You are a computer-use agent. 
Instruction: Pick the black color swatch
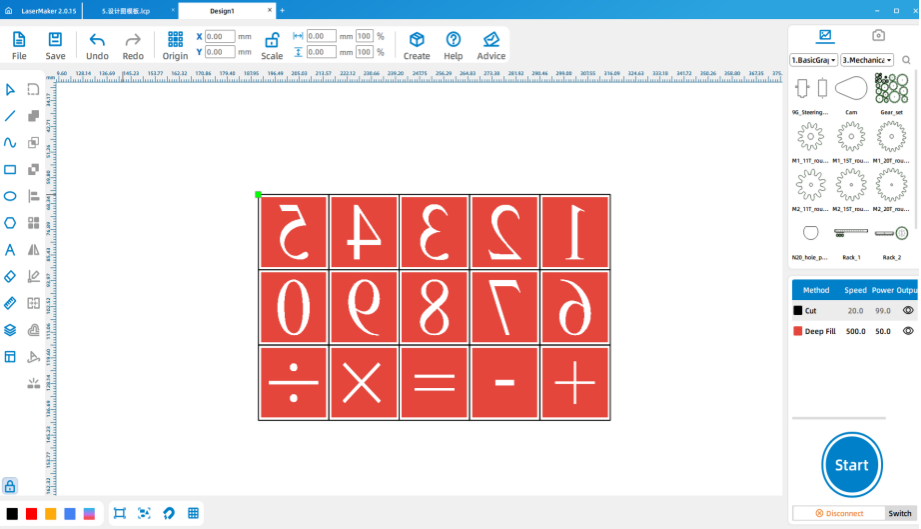pos(12,514)
